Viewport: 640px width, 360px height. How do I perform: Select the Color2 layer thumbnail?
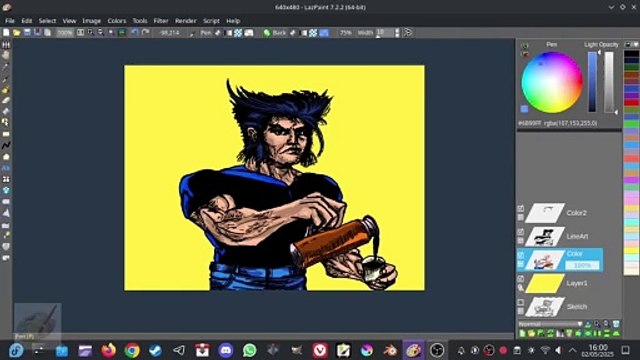545,213
